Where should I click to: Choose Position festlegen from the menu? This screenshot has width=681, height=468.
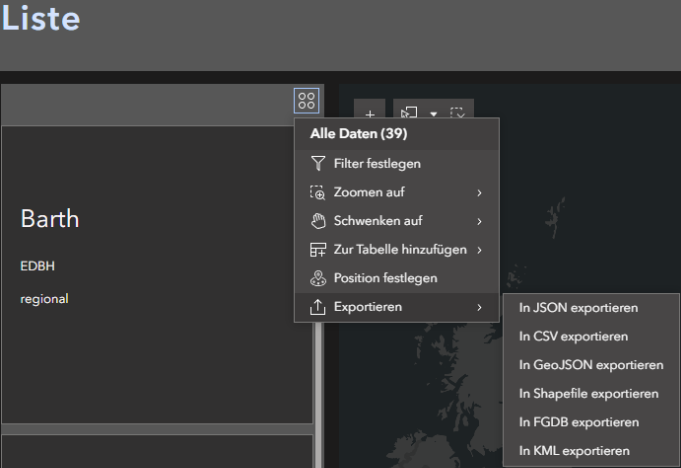coord(397,278)
